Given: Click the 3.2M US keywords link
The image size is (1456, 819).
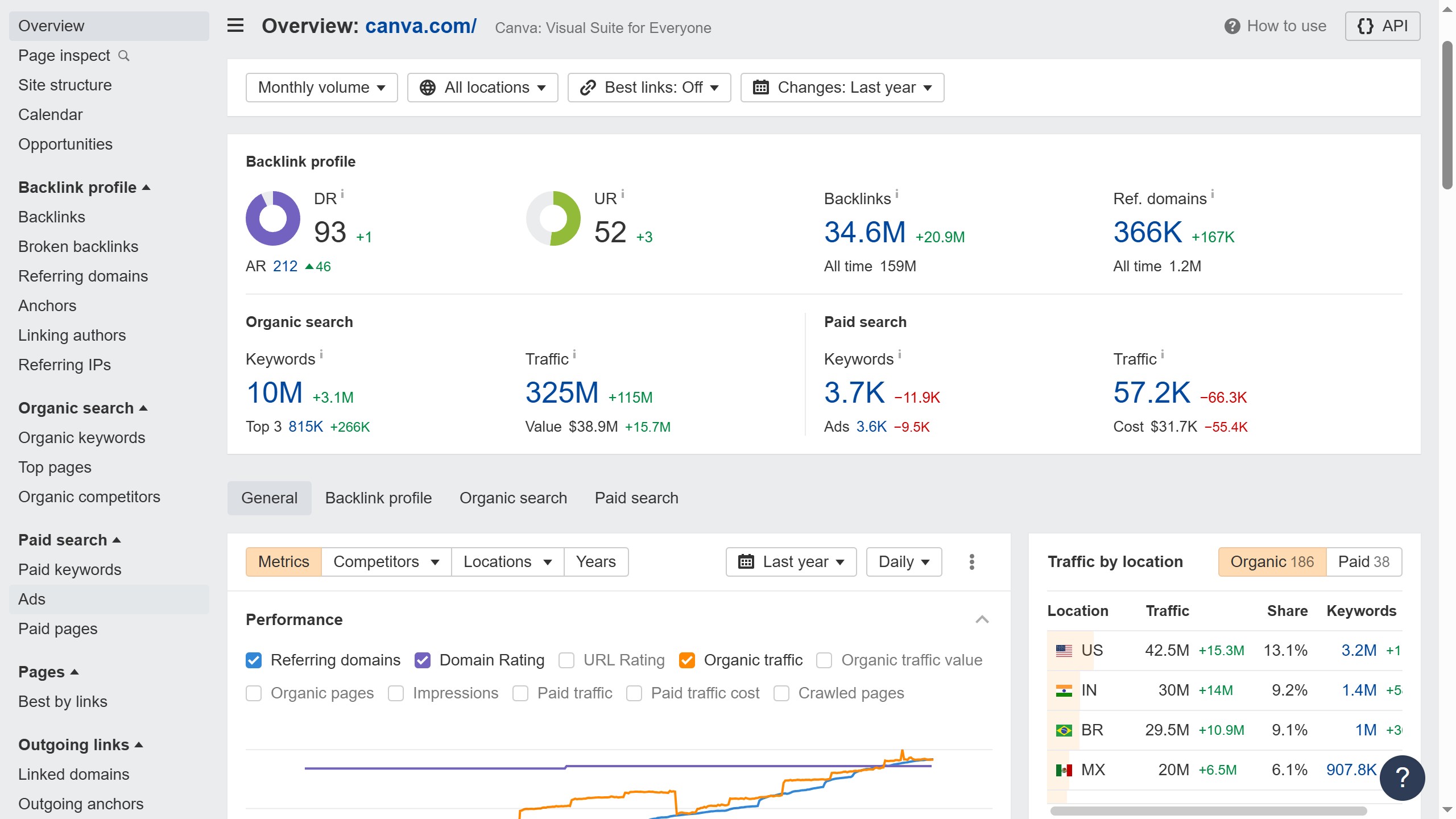Looking at the screenshot, I should [1358, 650].
